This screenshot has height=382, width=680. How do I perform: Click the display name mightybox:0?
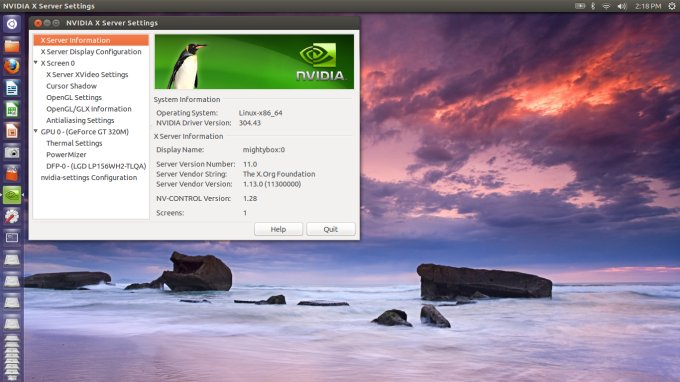(x=264, y=150)
